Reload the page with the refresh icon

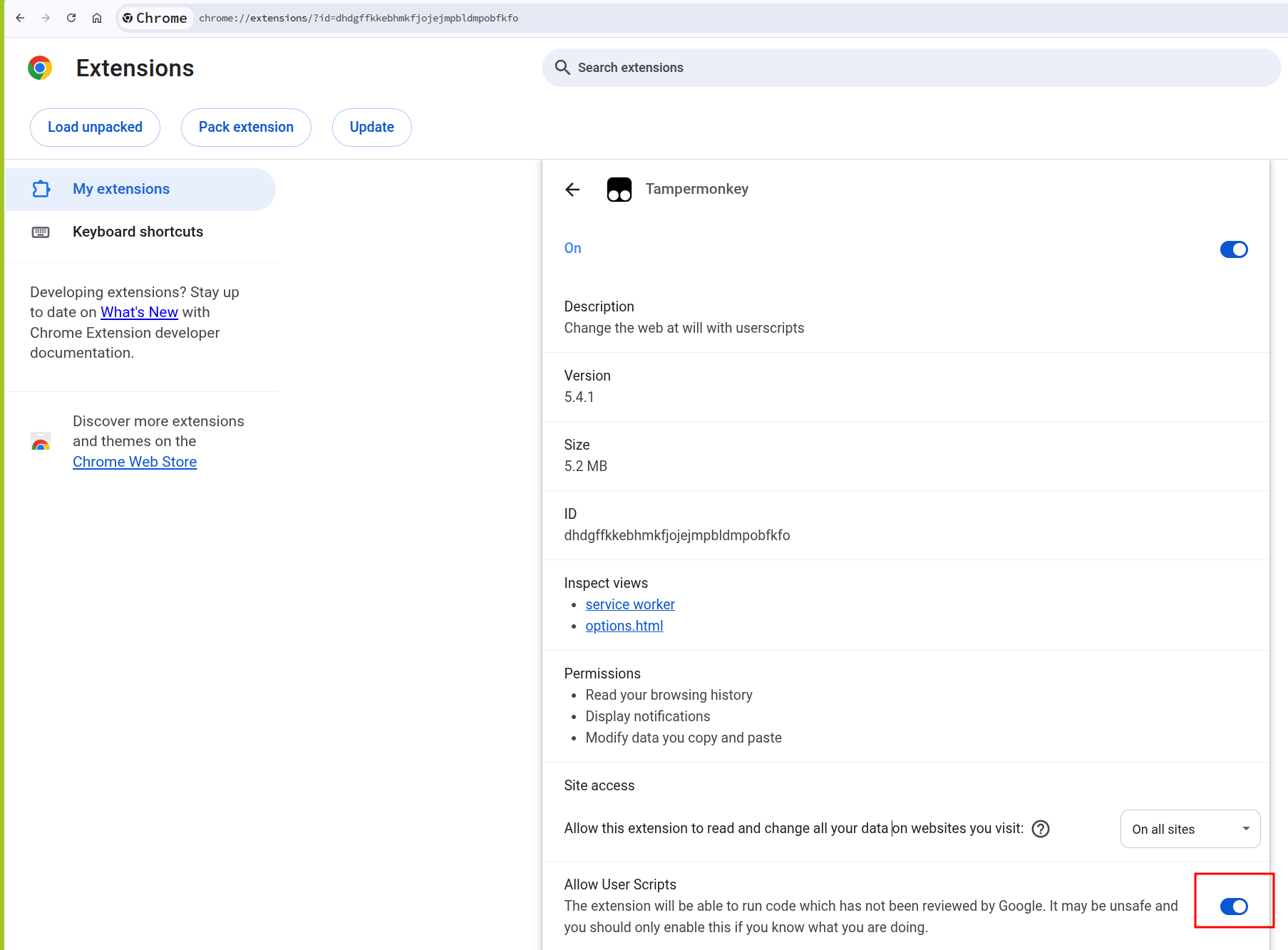coord(71,18)
